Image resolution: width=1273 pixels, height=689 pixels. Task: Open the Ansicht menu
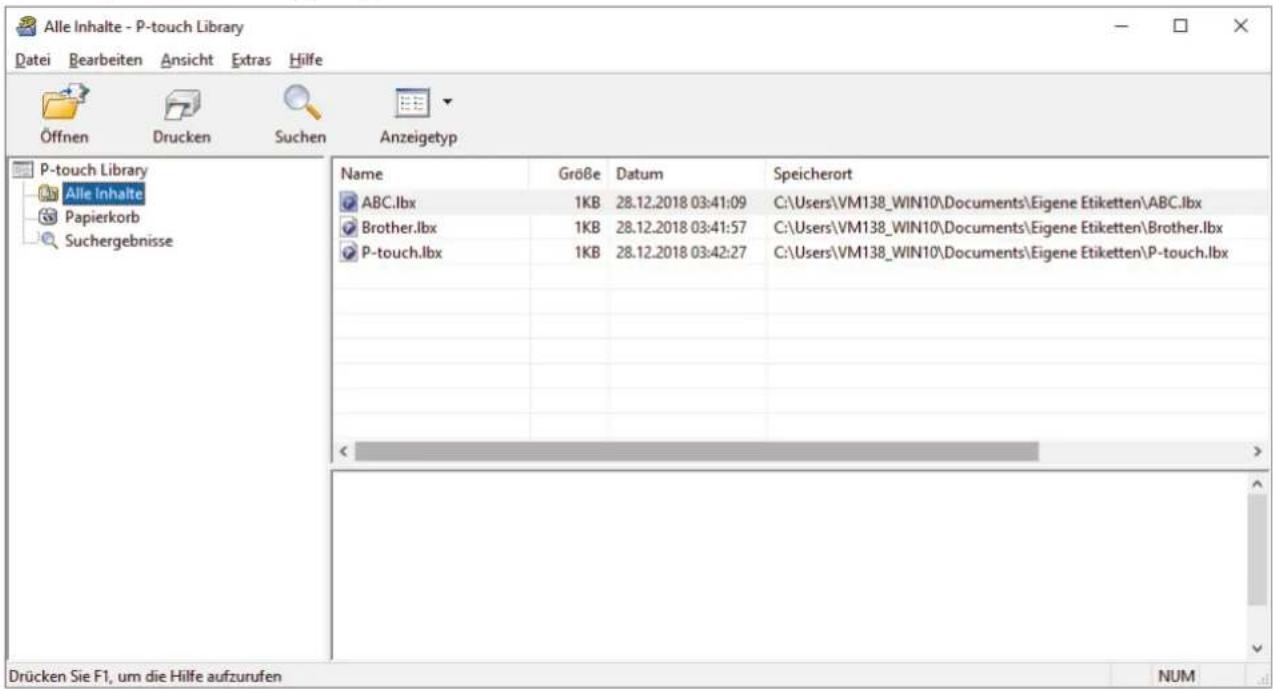[186, 60]
